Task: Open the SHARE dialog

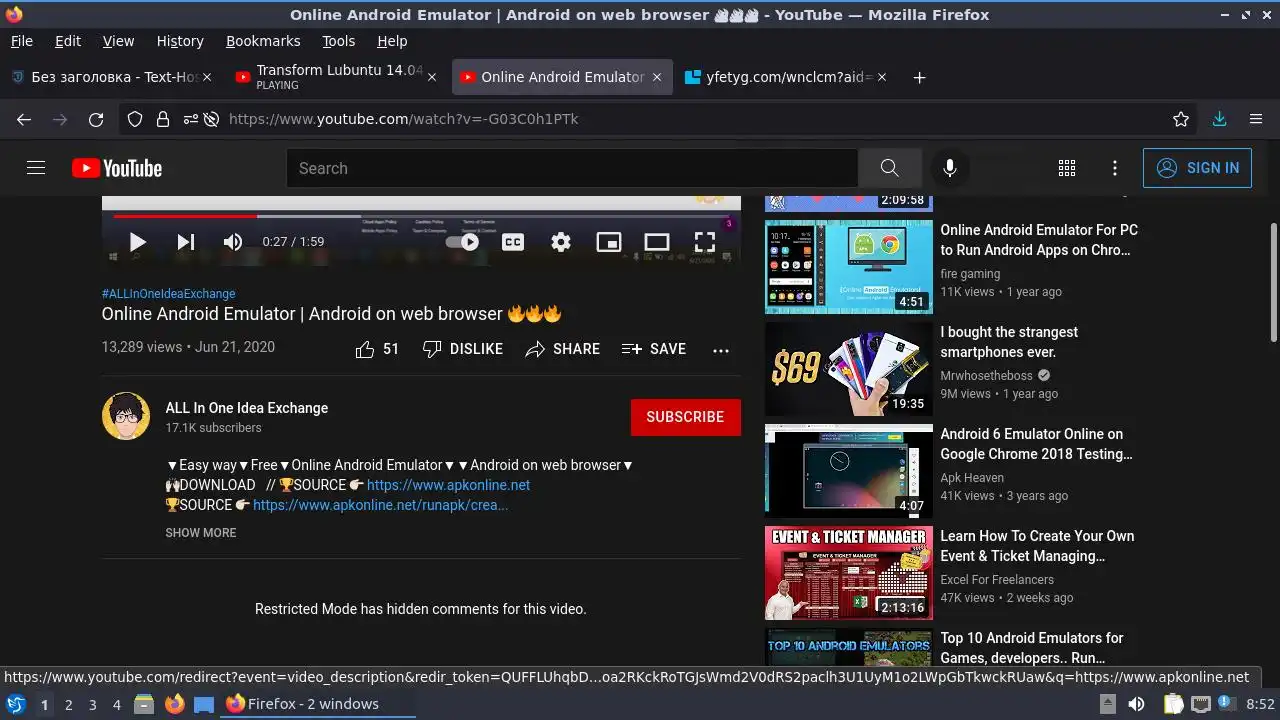Action: coord(563,349)
